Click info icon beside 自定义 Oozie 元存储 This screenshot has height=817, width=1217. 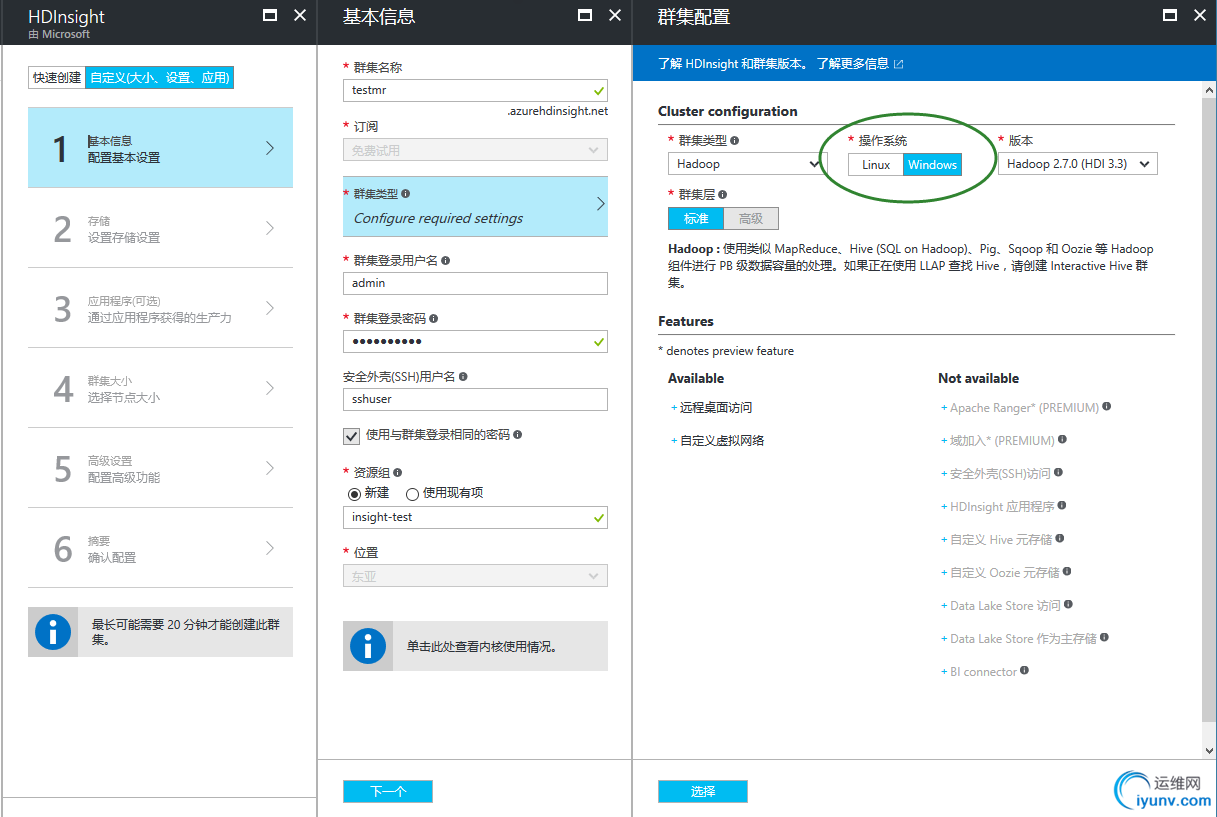pyautogui.click(x=1067, y=572)
